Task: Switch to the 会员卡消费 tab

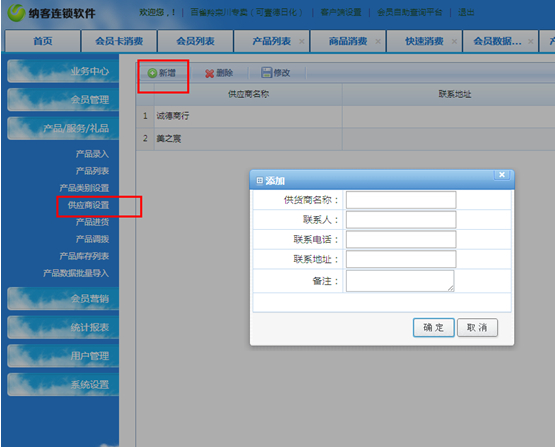Action: [119, 41]
